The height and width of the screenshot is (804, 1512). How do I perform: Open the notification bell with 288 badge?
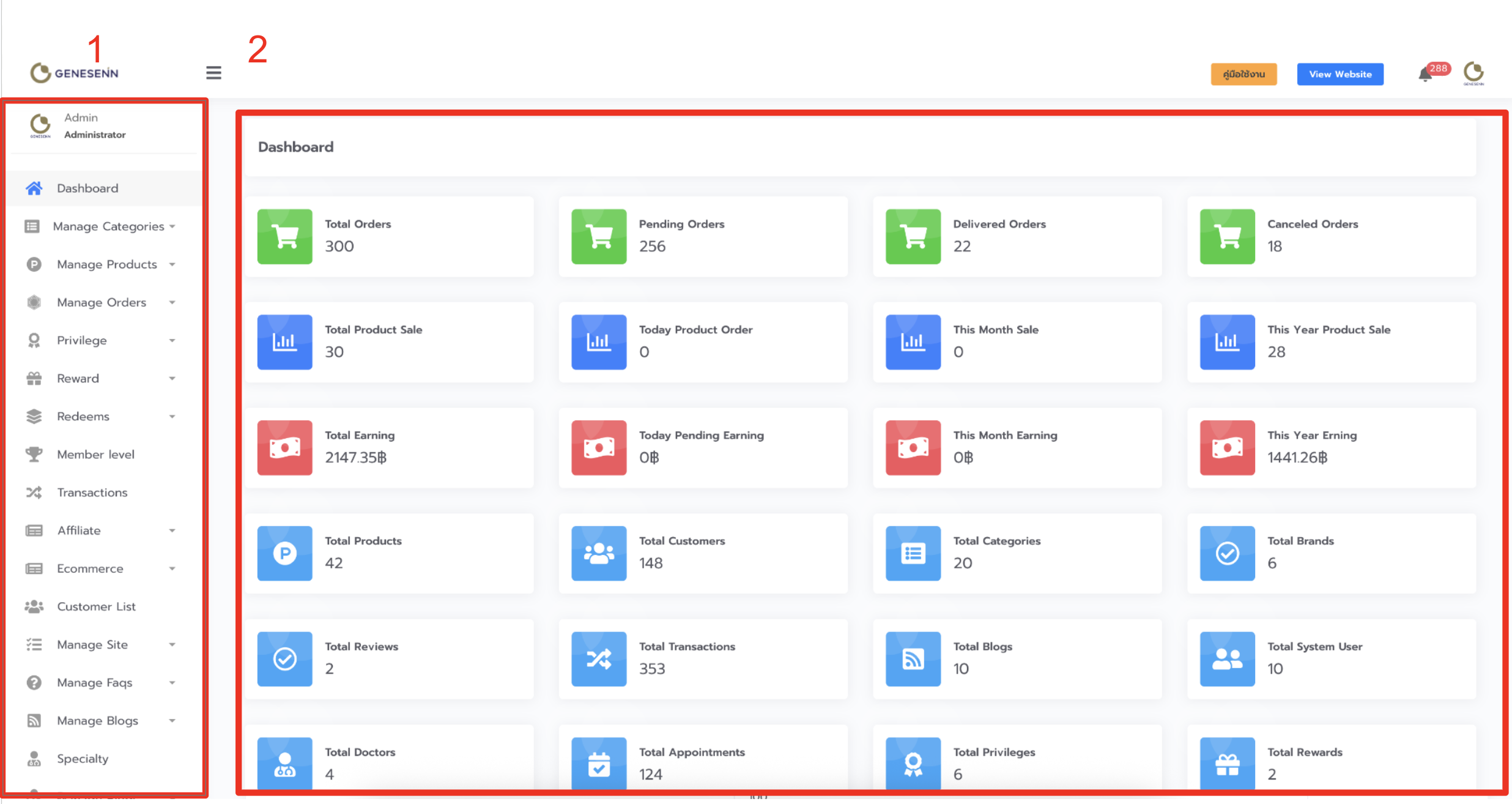click(x=1425, y=75)
